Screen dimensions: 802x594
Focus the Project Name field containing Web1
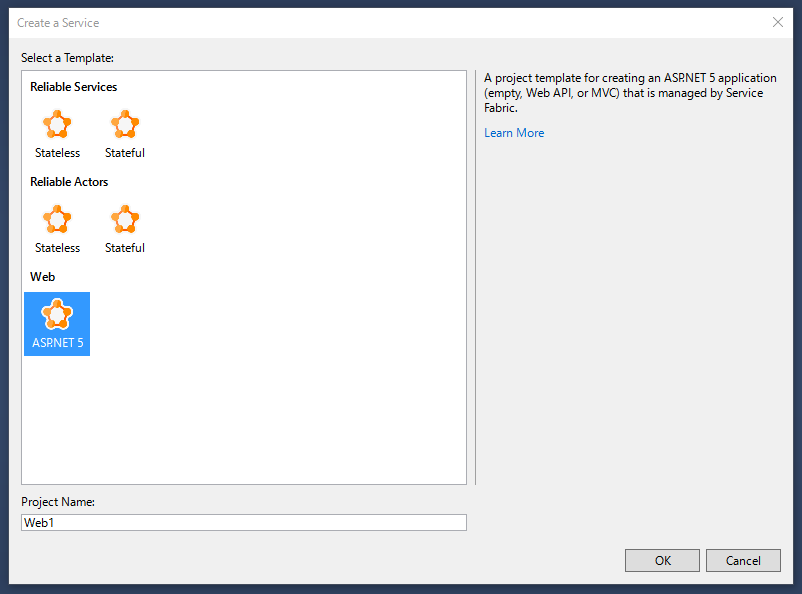[x=244, y=522]
